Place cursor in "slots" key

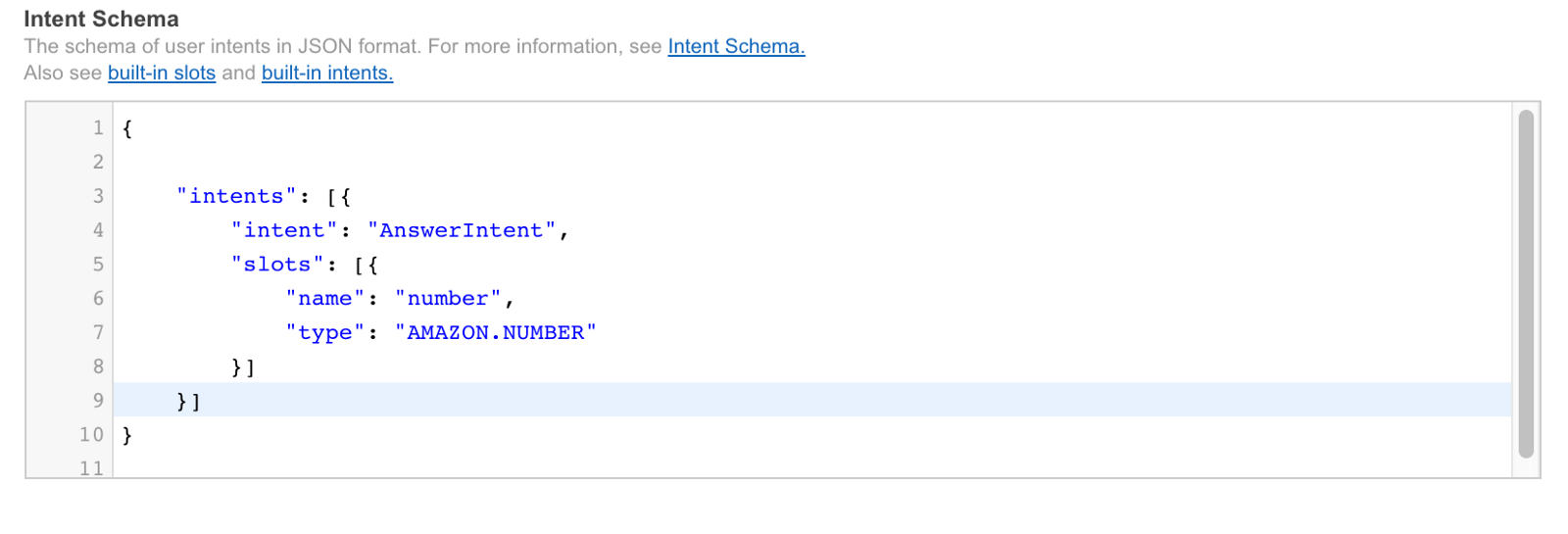coord(277,265)
